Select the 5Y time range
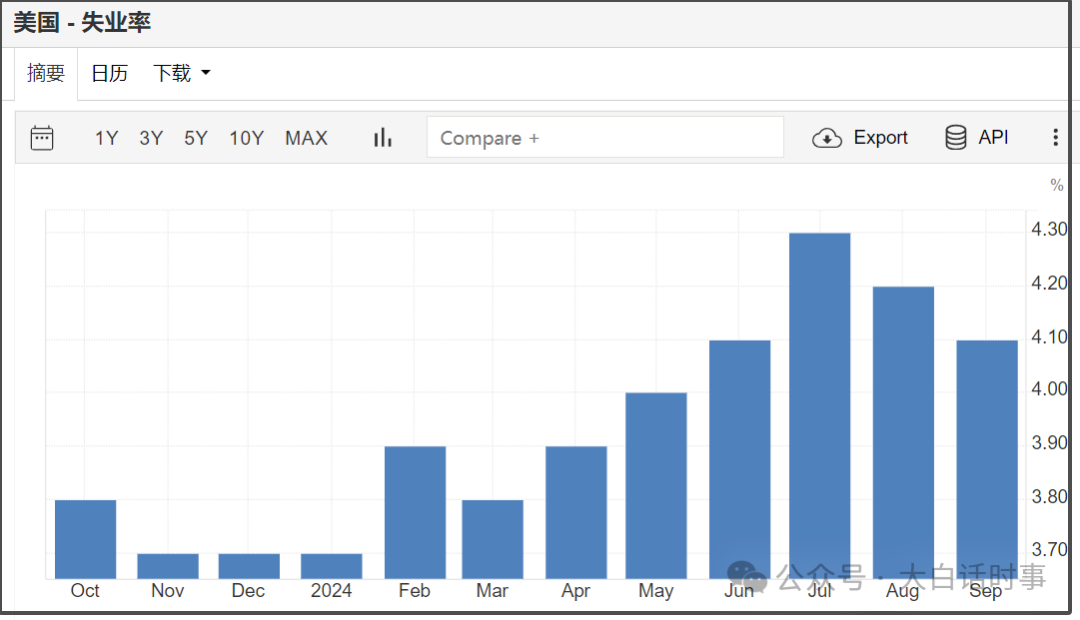The height and width of the screenshot is (620, 1080). click(x=196, y=138)
